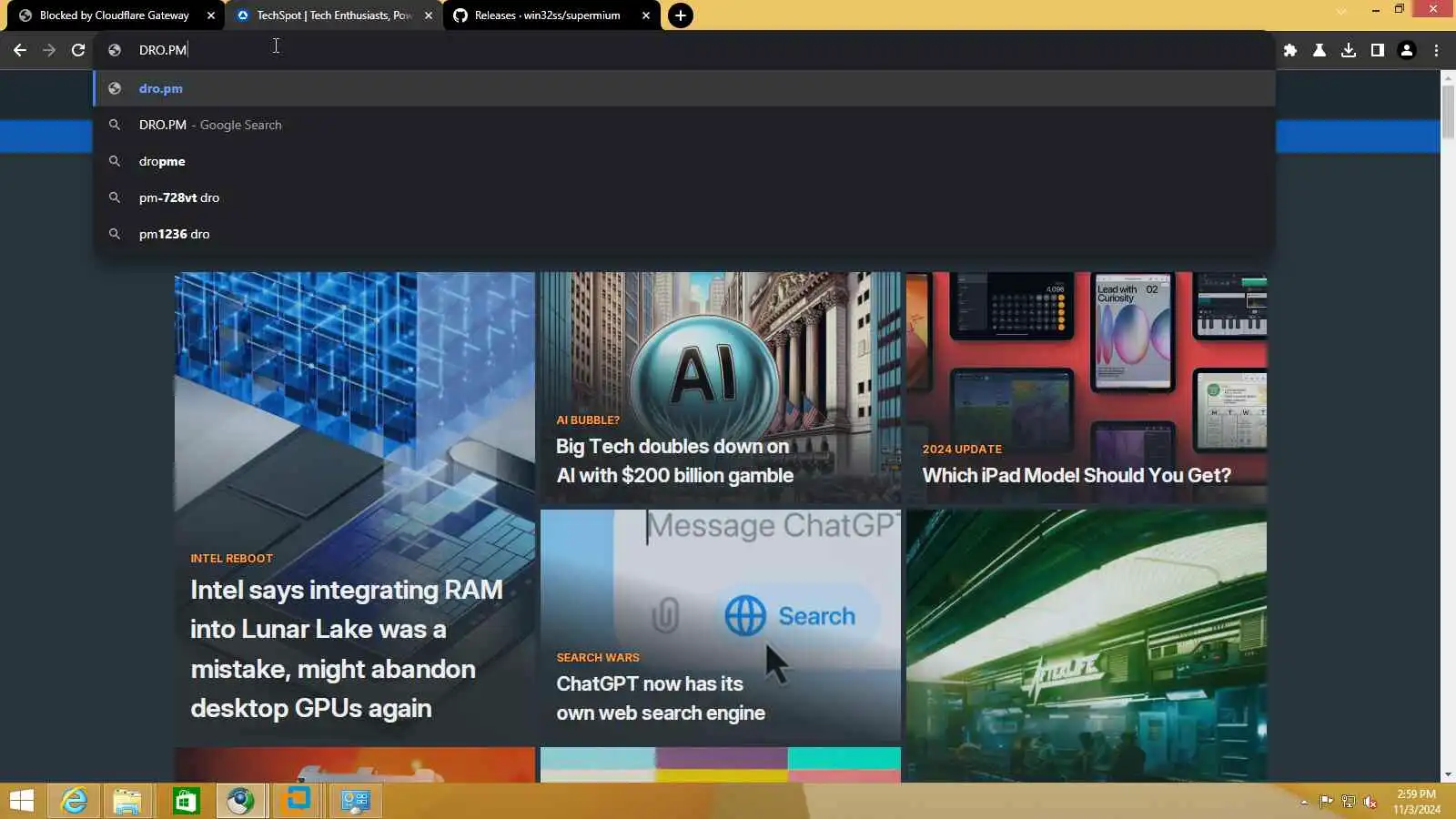Click the SEARCH WARS category label

598,658
